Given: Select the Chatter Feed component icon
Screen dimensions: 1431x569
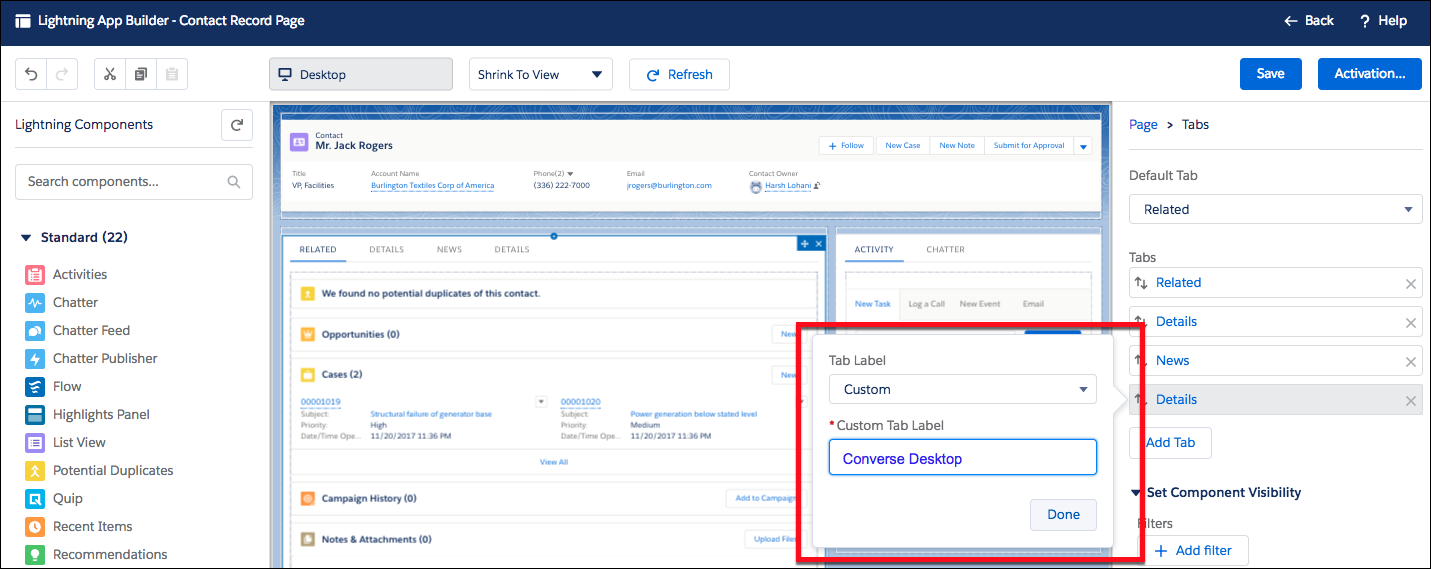Looking at the screenshot, I should pos(35,330).
